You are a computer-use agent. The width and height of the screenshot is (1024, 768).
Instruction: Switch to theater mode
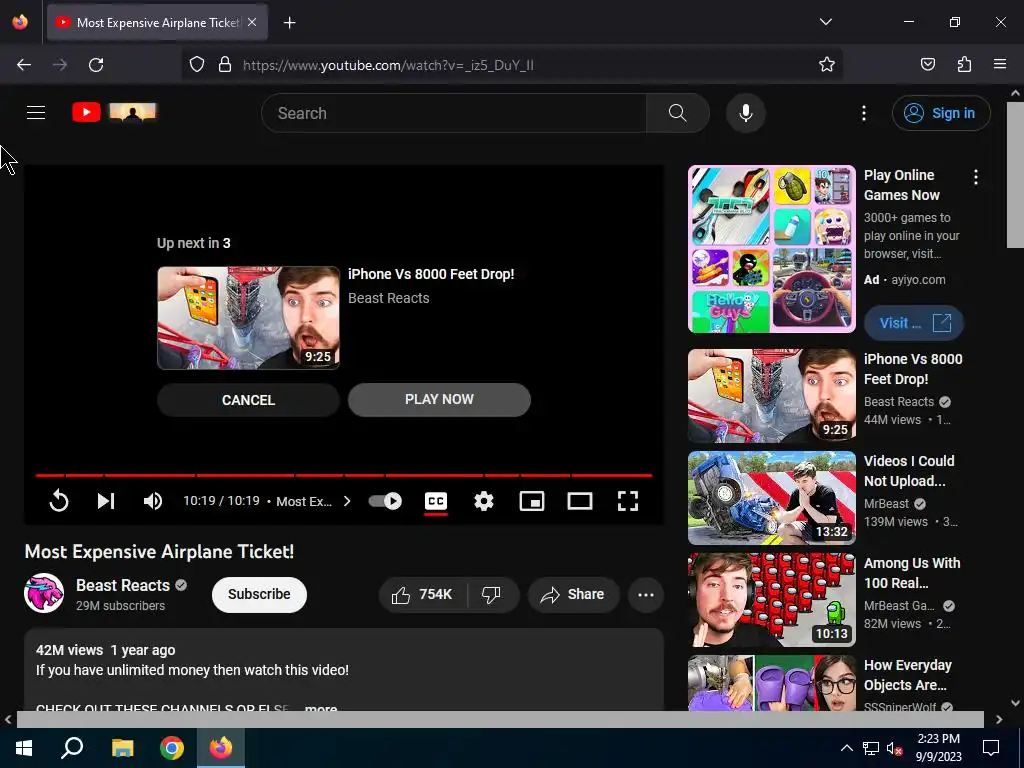579,501
